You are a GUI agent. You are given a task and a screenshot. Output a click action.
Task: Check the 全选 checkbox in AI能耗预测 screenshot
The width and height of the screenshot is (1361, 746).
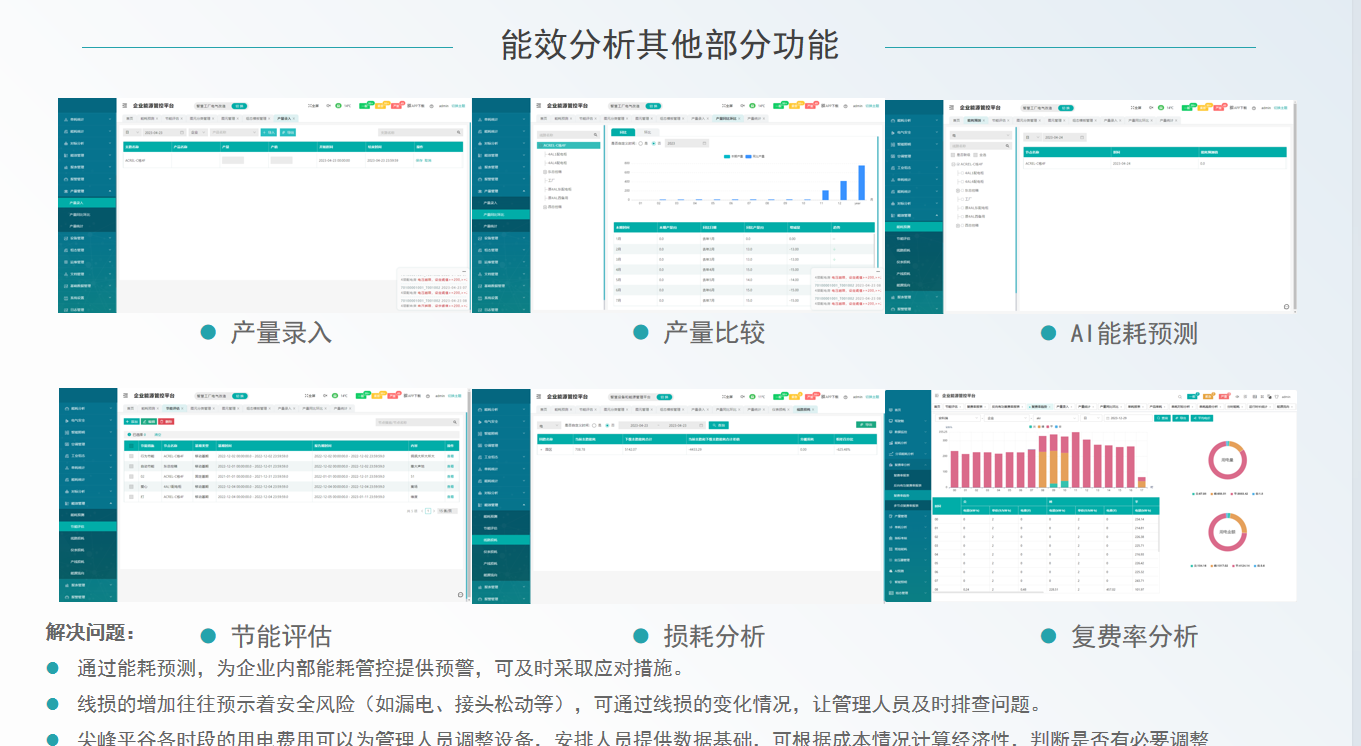tap(975, 155)
